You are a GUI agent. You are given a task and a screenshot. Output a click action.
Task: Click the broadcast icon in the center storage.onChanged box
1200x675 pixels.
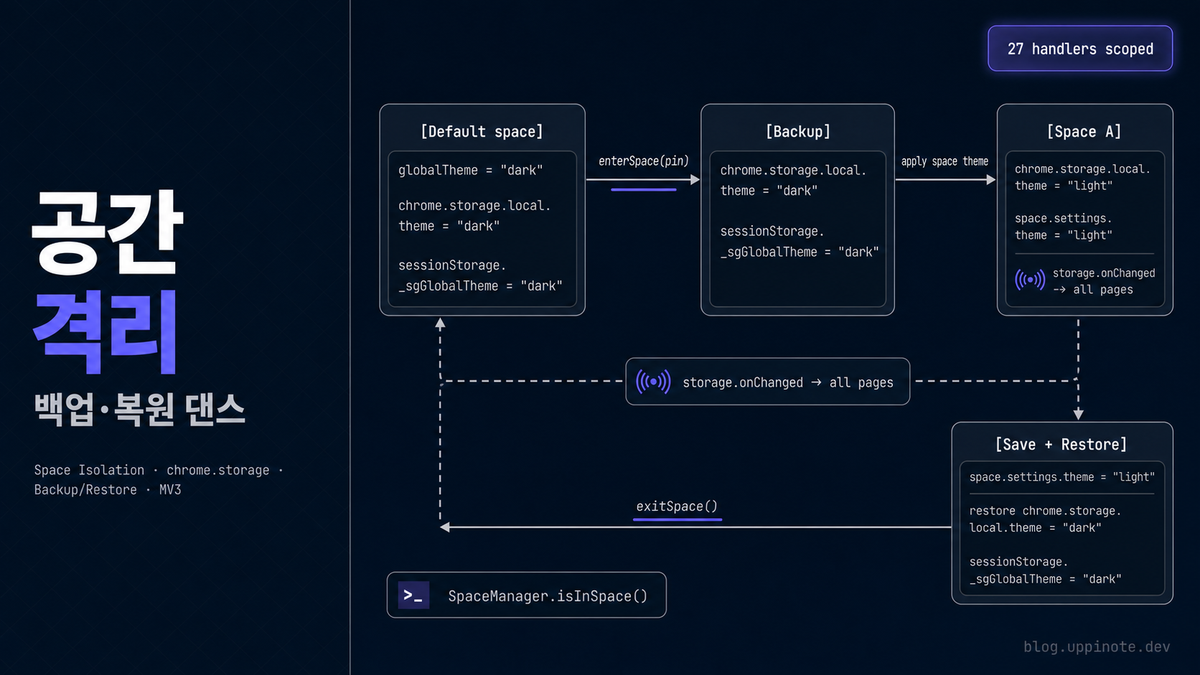[653, 382]
